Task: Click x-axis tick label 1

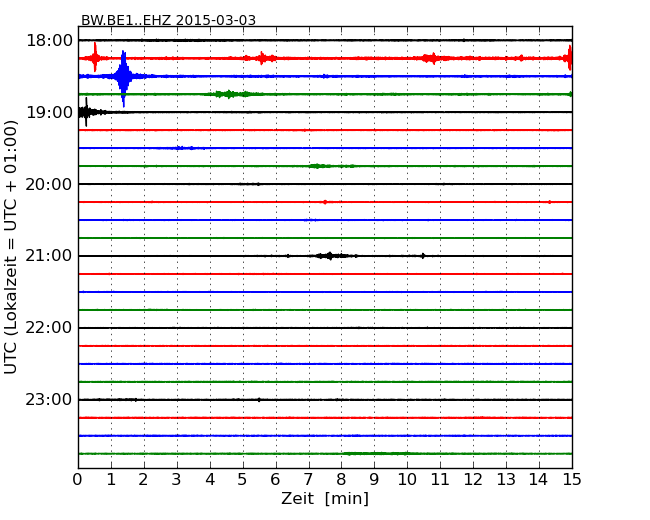Action: pos(111,480)
